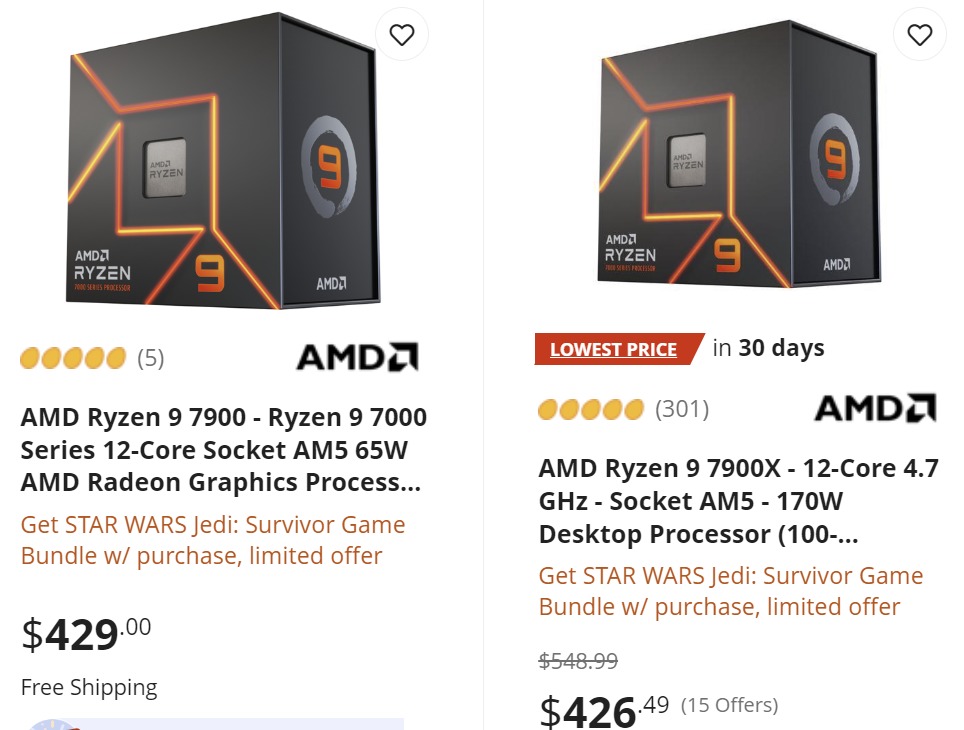This screenshot has width=964, height=730.
Task: View the 301 reviews for Ryzen 7900X
Action: [x=682, y=409]
